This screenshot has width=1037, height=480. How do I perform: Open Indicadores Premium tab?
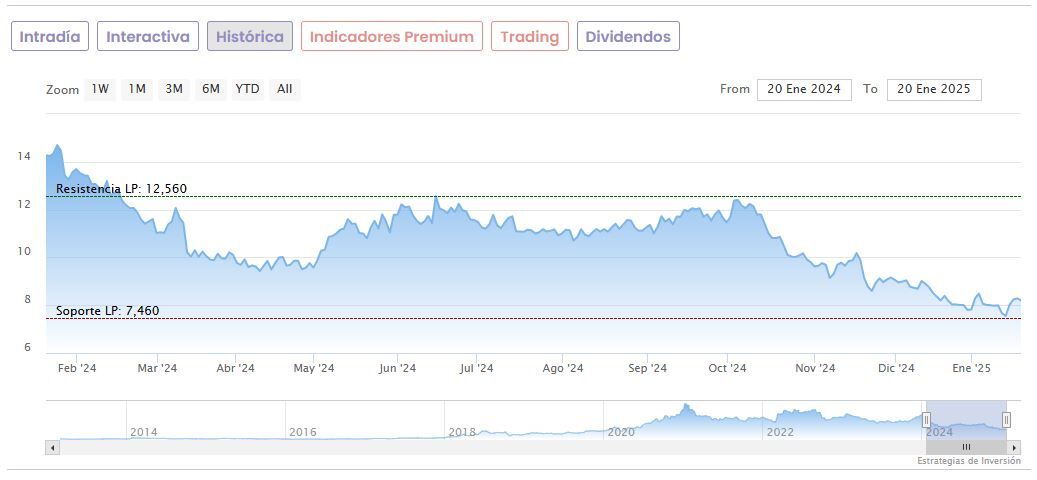[x=391, y=37]
